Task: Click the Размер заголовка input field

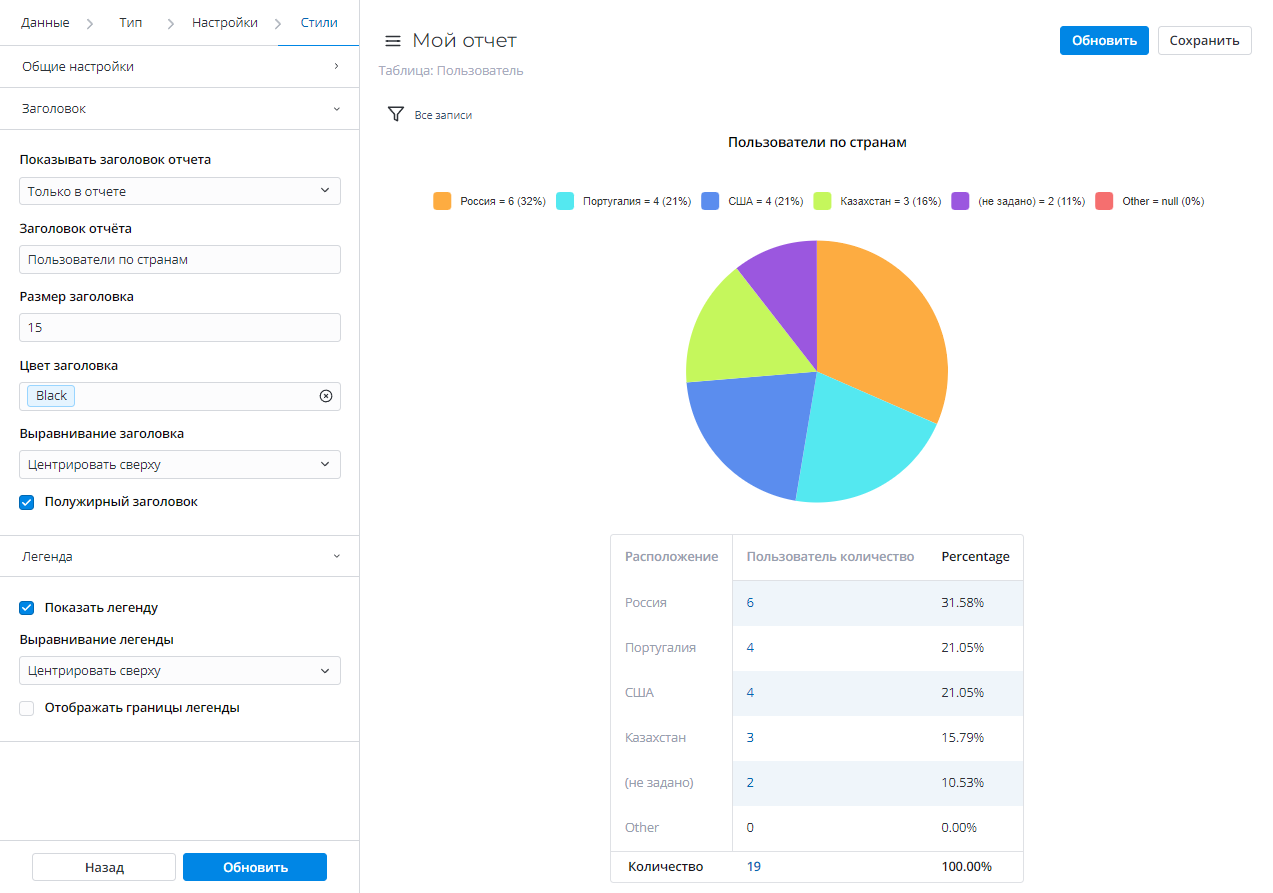Action: [180, 328]
